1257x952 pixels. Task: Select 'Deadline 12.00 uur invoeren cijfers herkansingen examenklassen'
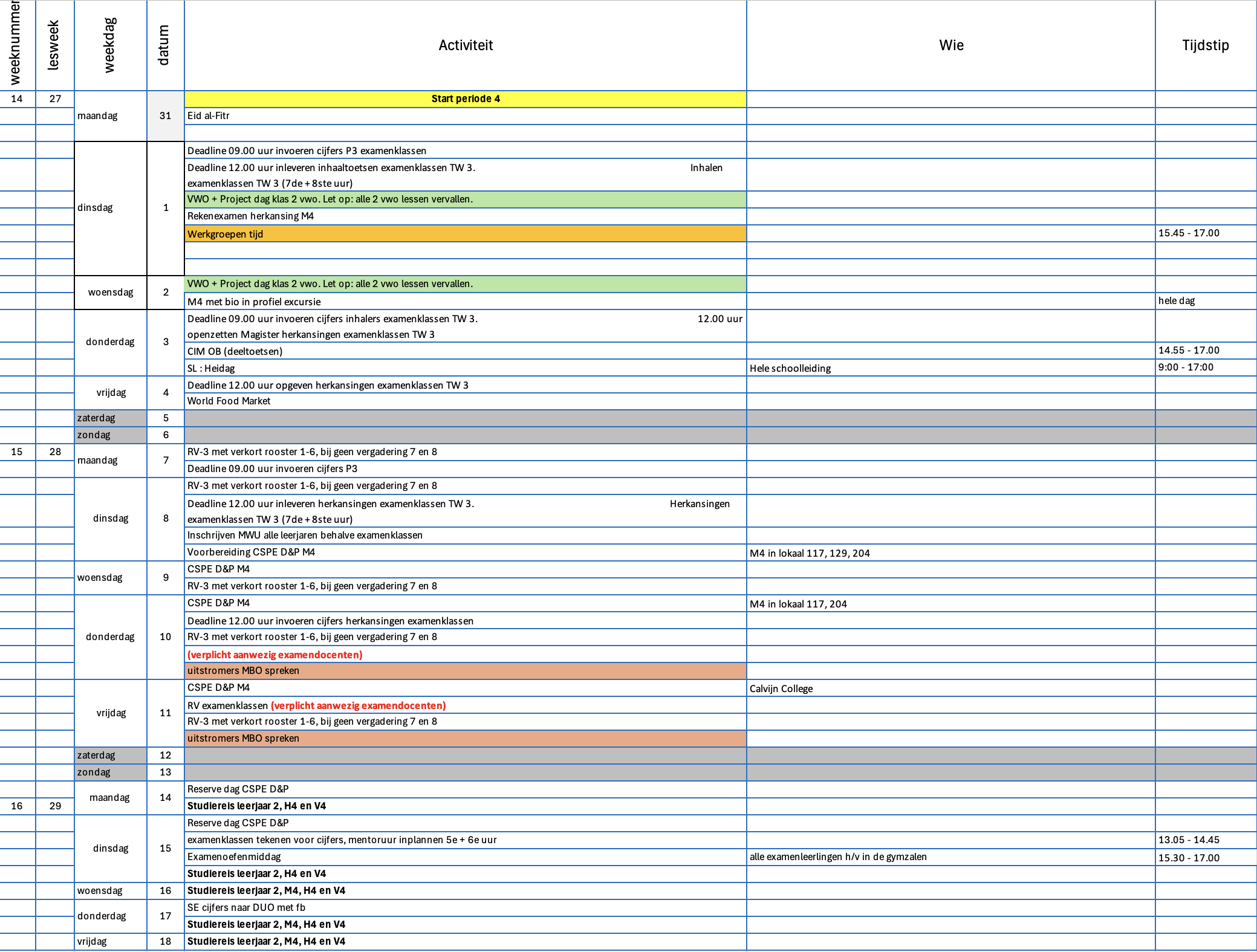(466, 621)
